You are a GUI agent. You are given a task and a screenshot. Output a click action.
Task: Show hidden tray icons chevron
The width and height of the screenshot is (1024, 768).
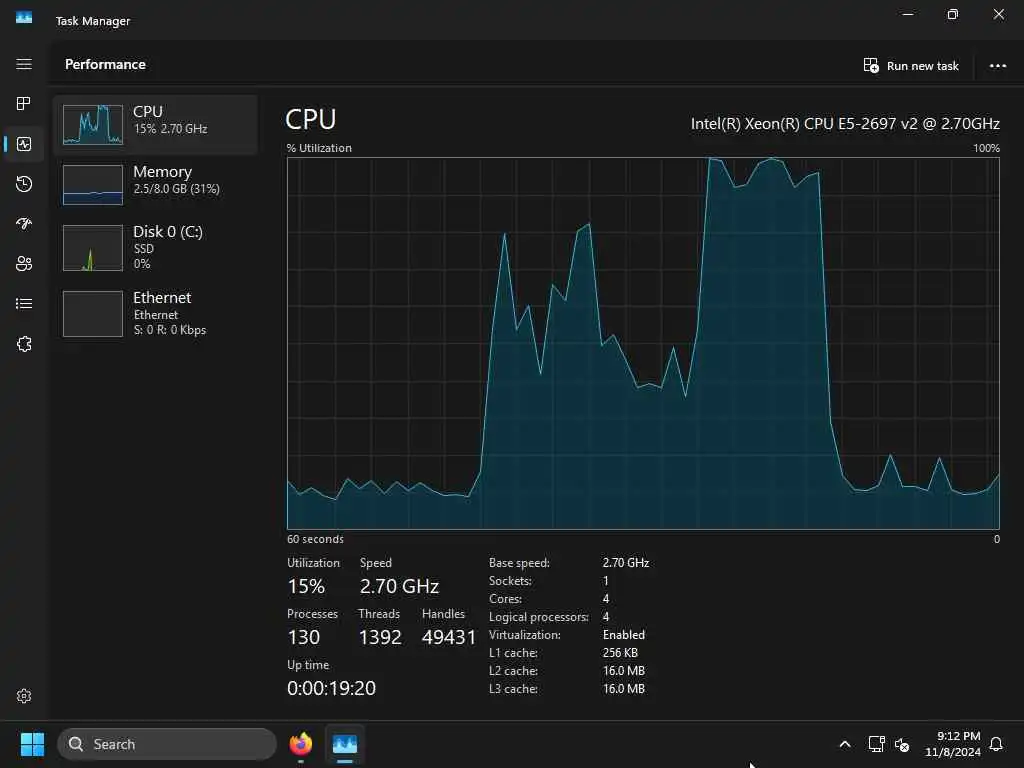844,744
